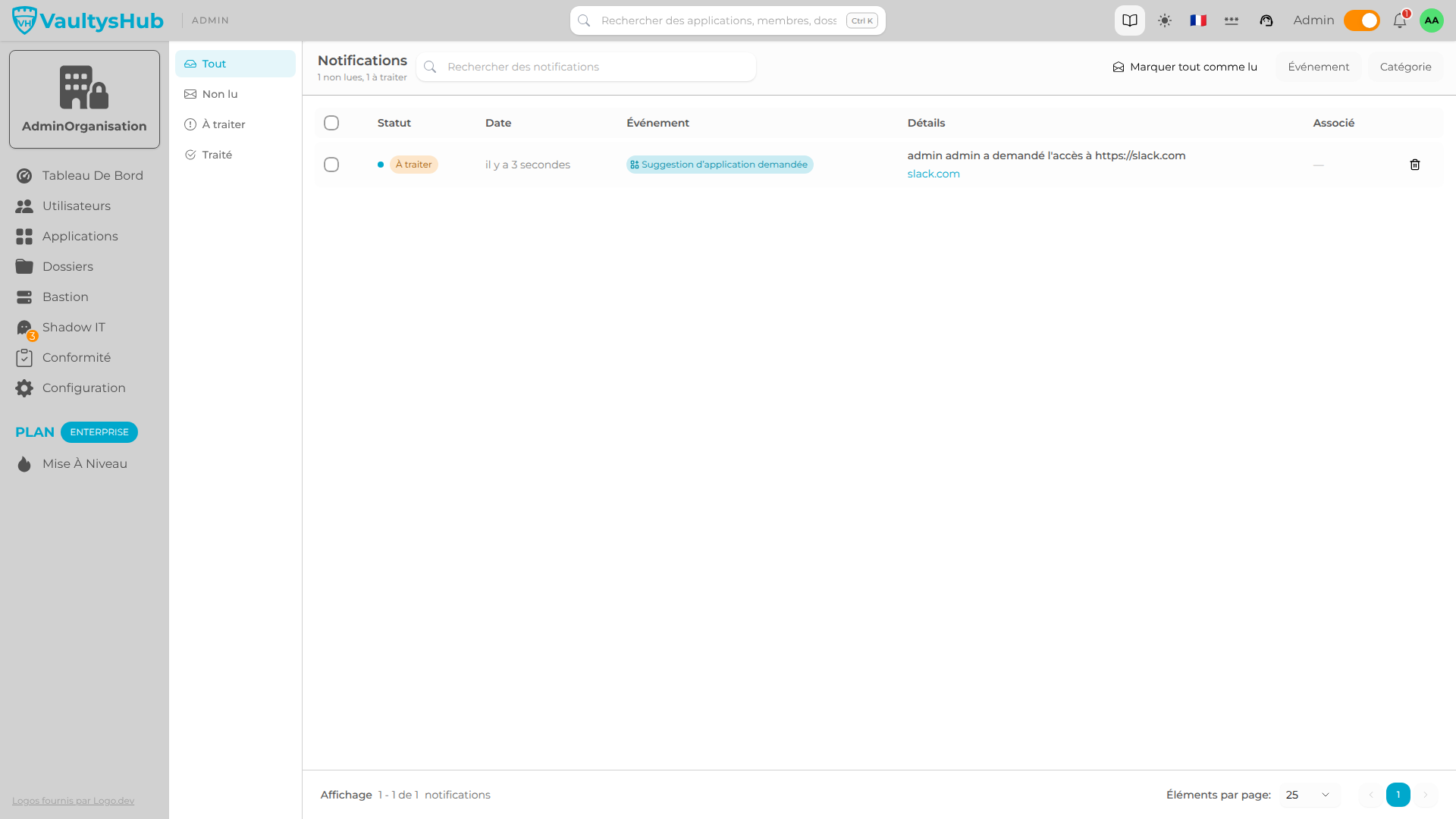The height and width of the screenshot is (819, 1456).
Task: Open the support headset icon
Action: (x=1266, y=20)
